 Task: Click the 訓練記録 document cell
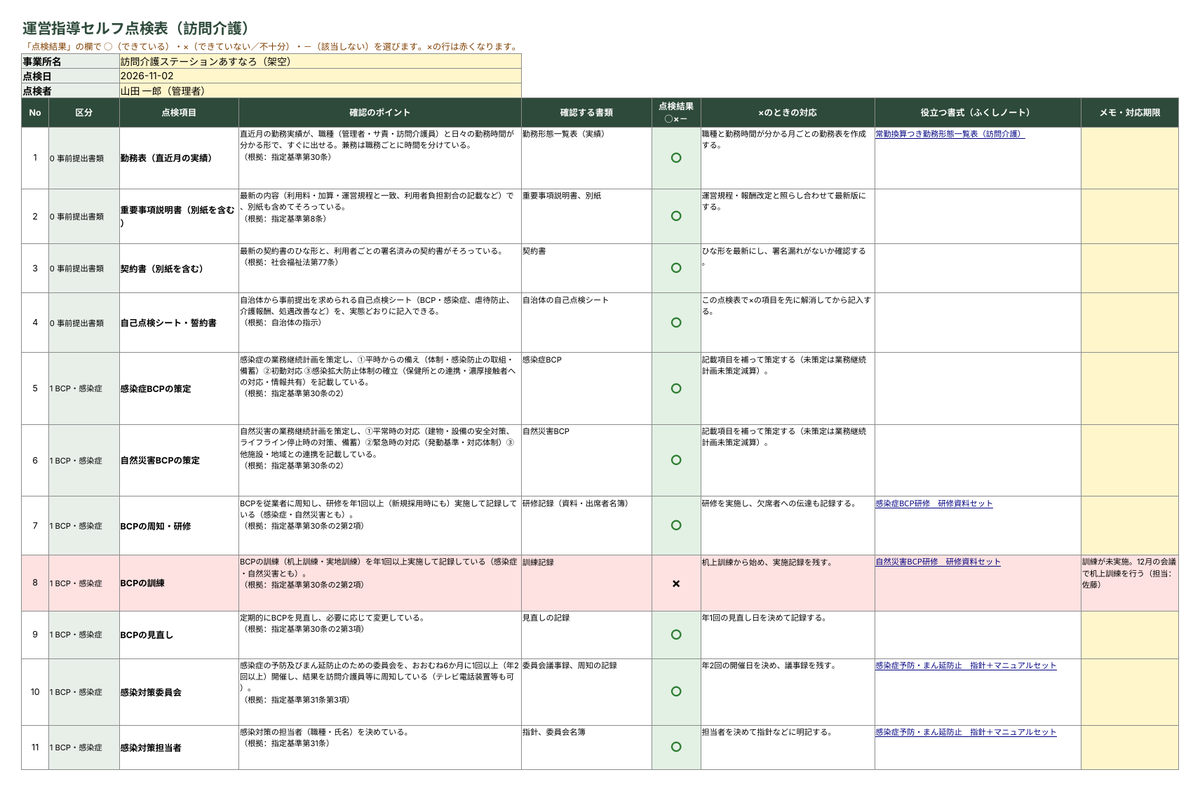tap(586, 583)
